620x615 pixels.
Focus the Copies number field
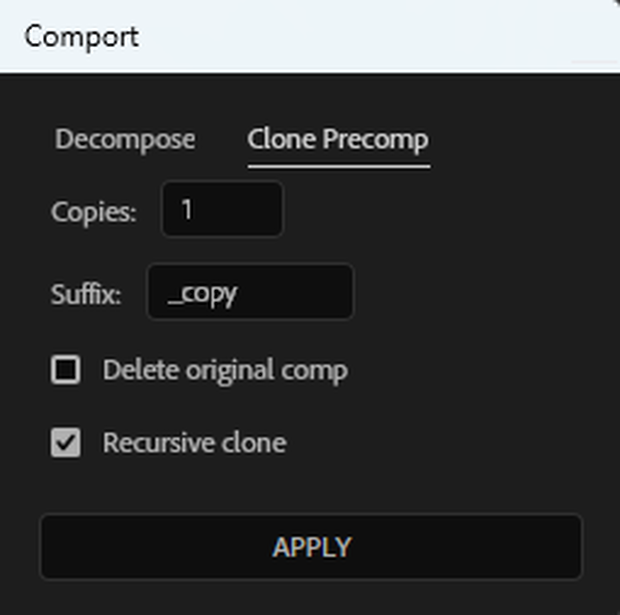[223, 209]
